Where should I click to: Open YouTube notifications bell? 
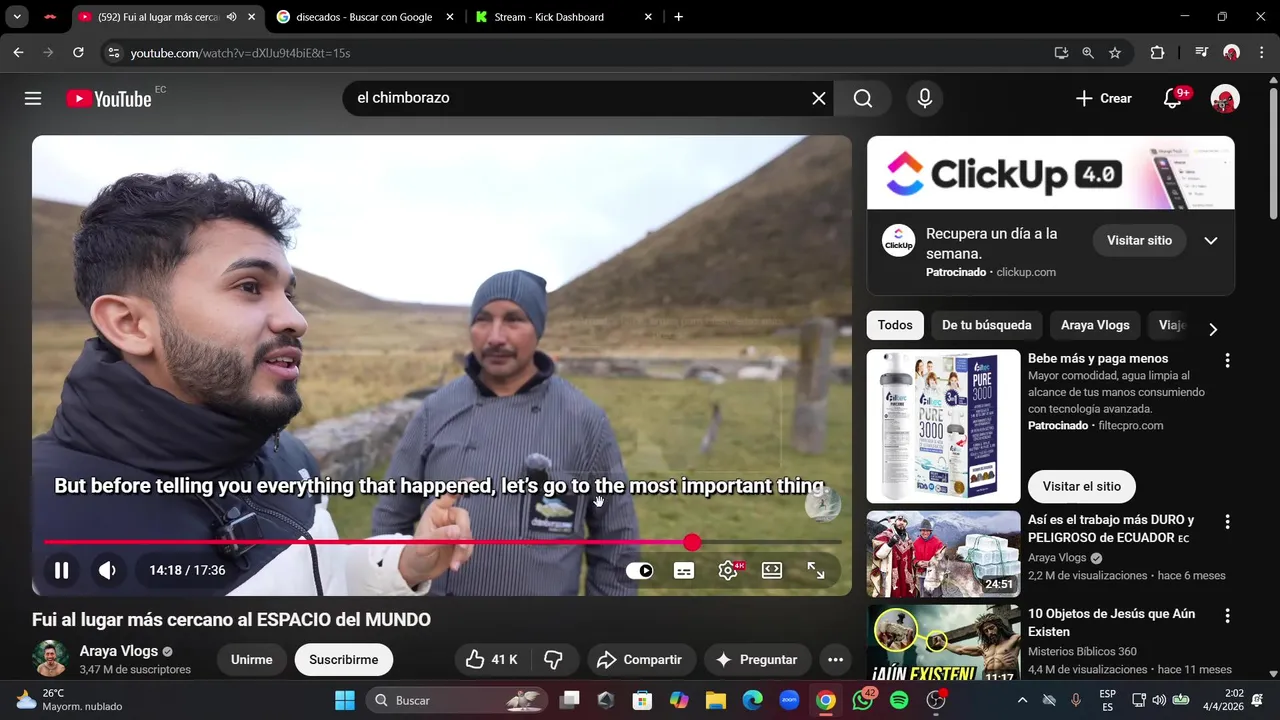1173,98
